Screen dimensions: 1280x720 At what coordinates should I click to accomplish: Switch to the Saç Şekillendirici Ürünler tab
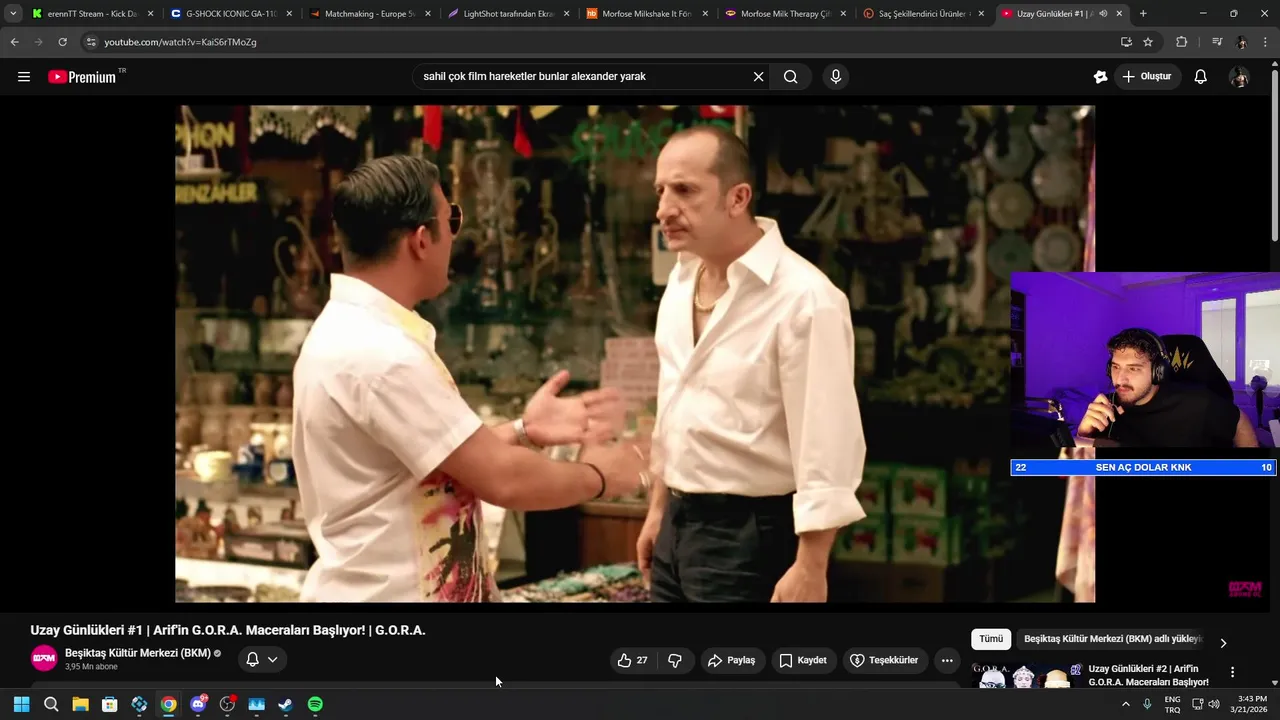[x=921, y=14]
